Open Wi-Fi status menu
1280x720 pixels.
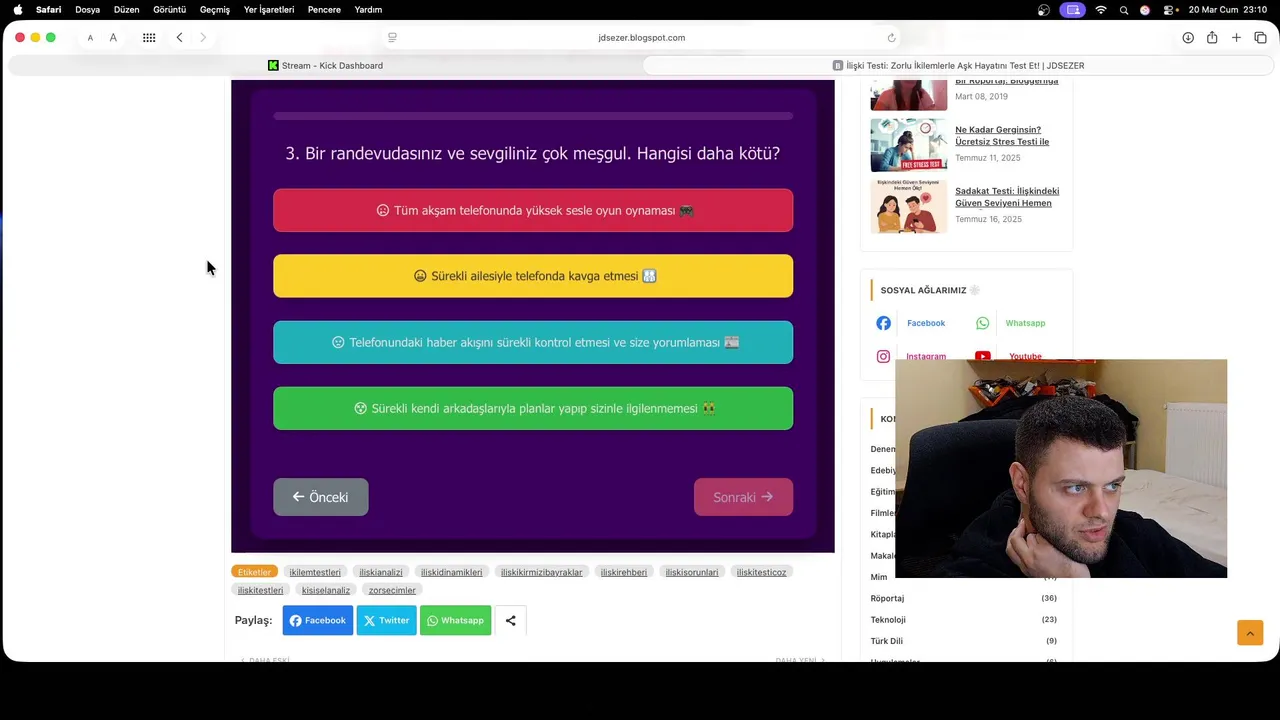1101,9
